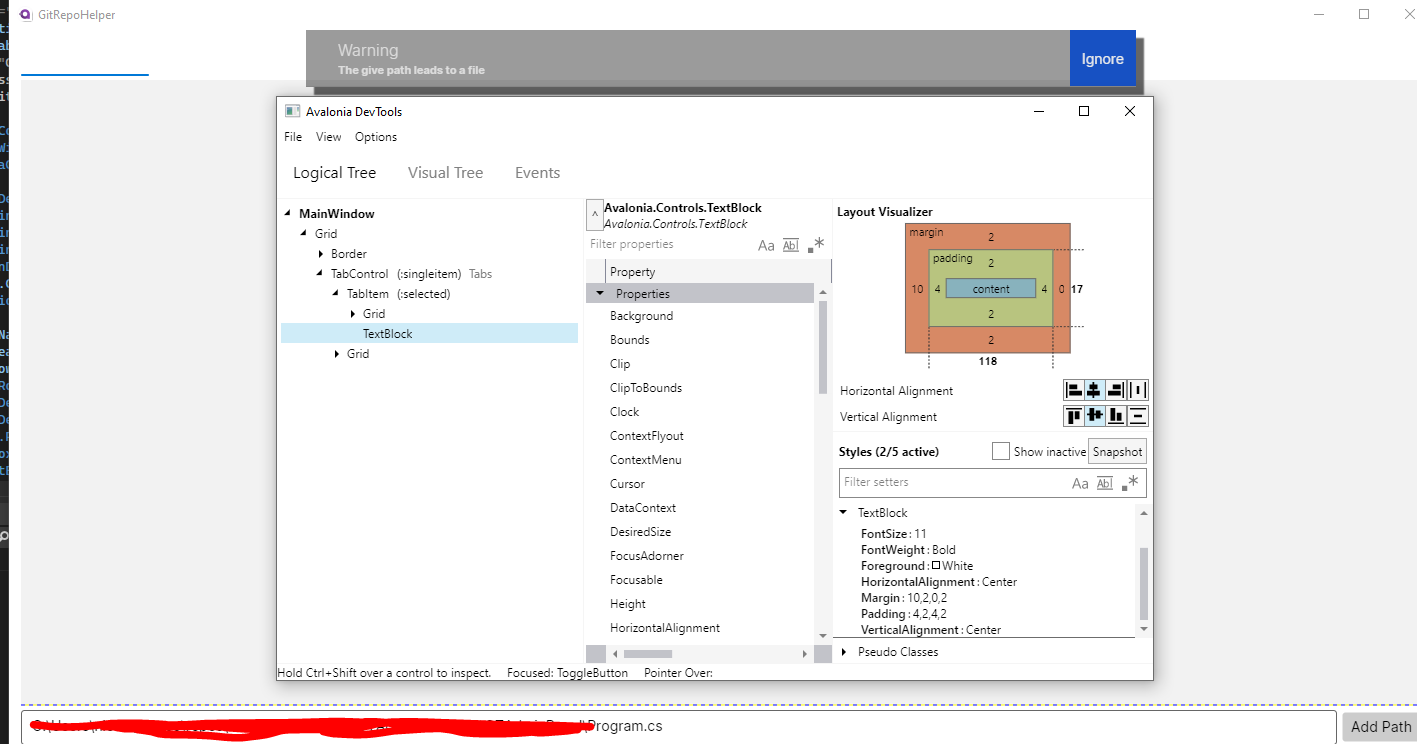Click the Ignore button on the warning banner
The width and height of the screenshot is (1417, 744).
click(x=1102, y=58)
